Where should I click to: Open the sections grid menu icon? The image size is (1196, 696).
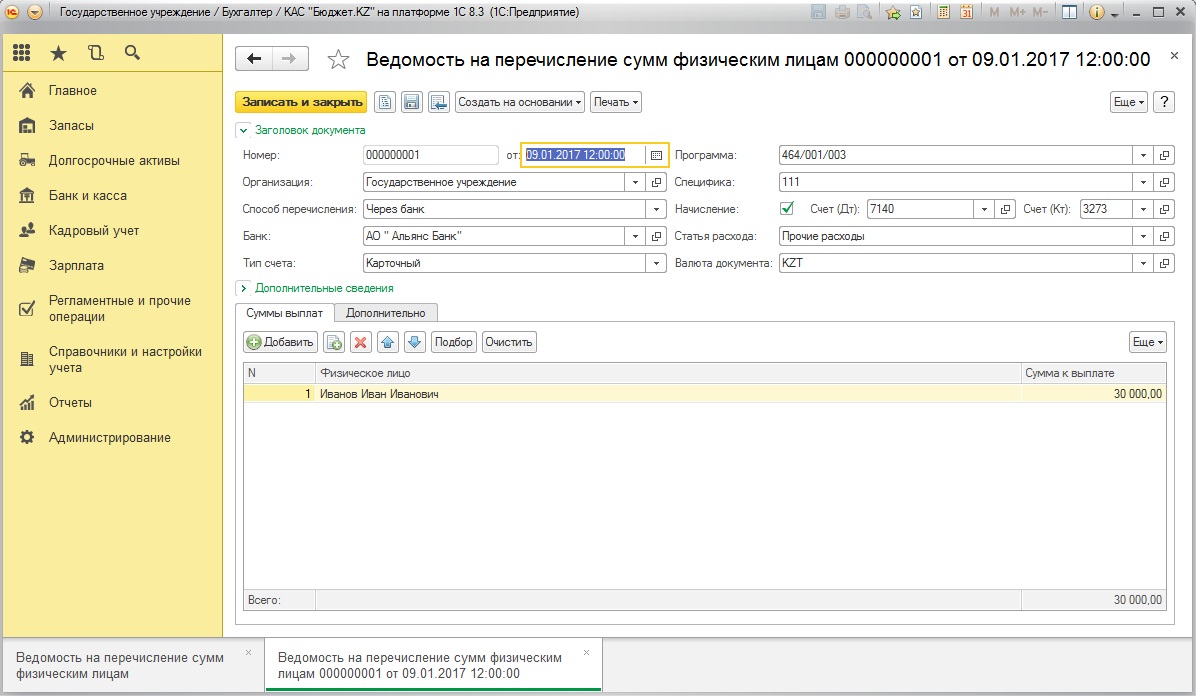tap(21, 53)
